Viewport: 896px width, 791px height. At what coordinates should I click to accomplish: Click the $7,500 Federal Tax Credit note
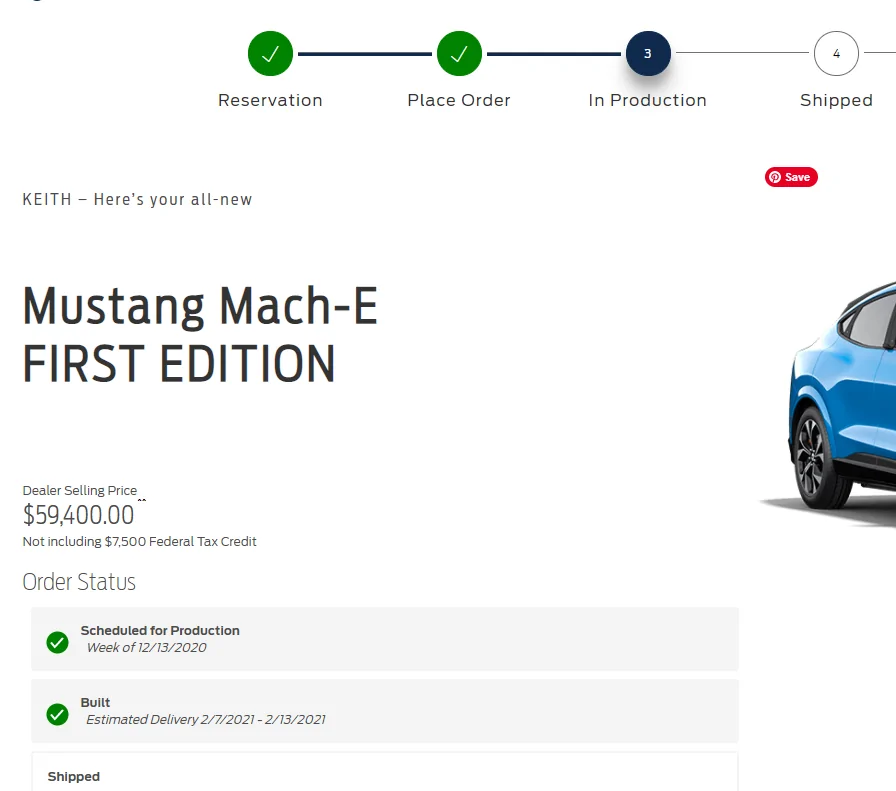tap(139, 542)
